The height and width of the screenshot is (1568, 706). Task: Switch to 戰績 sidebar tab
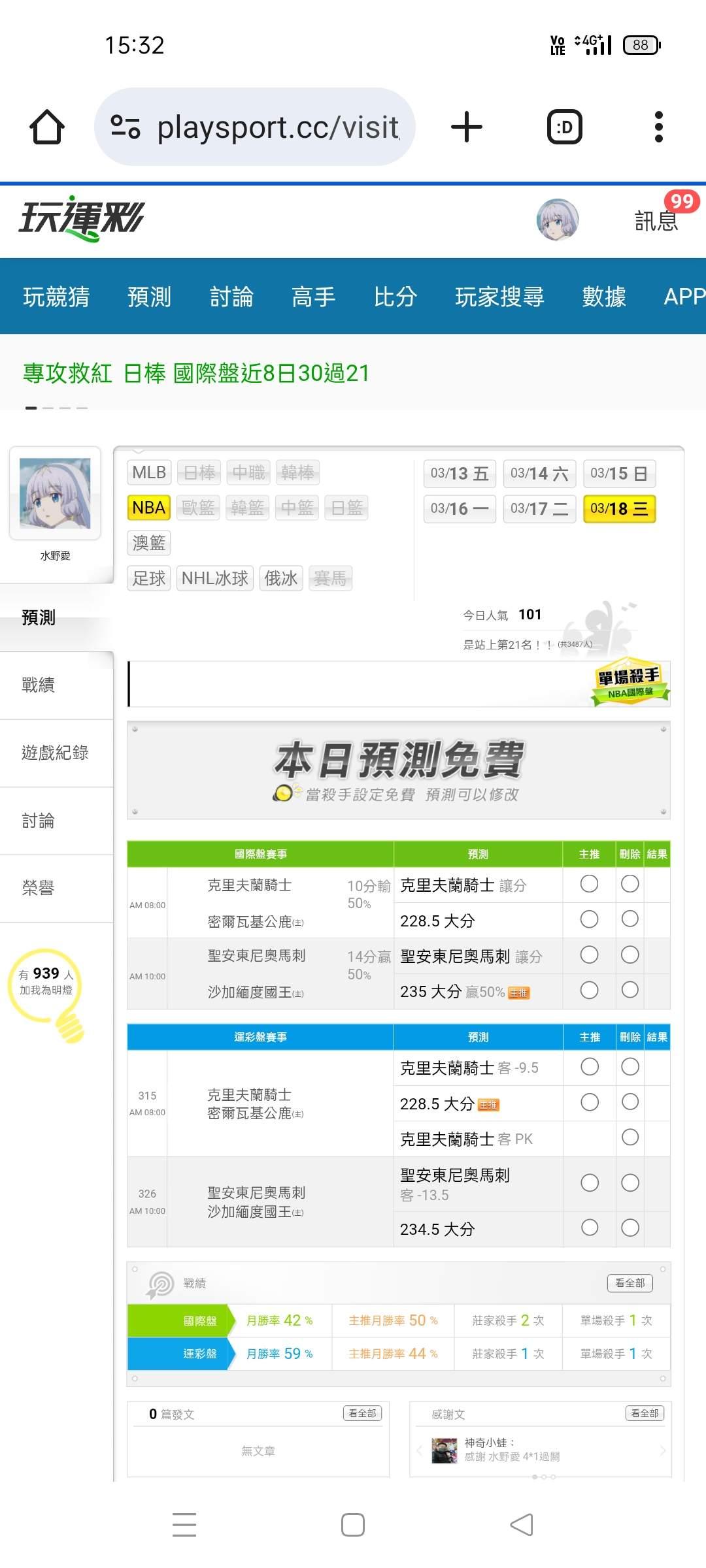[56, 685]
